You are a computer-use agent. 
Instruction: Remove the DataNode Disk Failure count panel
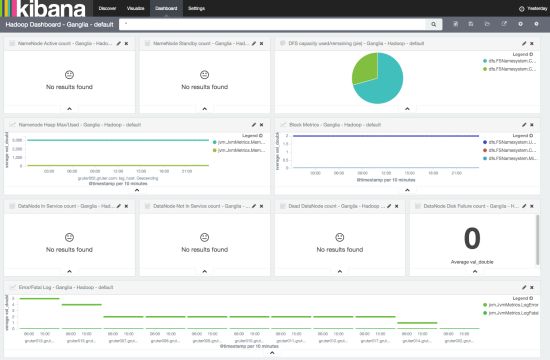pos(532,206)
